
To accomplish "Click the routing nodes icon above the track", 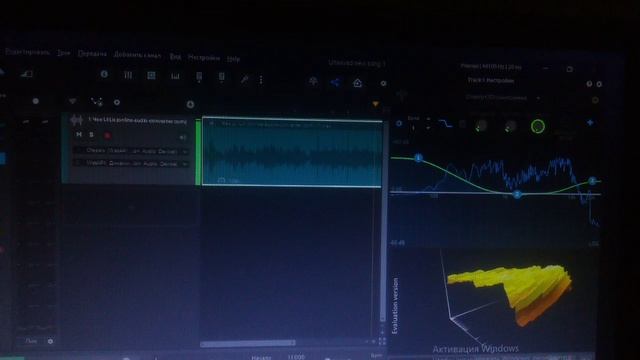I will tap(97, 102).
